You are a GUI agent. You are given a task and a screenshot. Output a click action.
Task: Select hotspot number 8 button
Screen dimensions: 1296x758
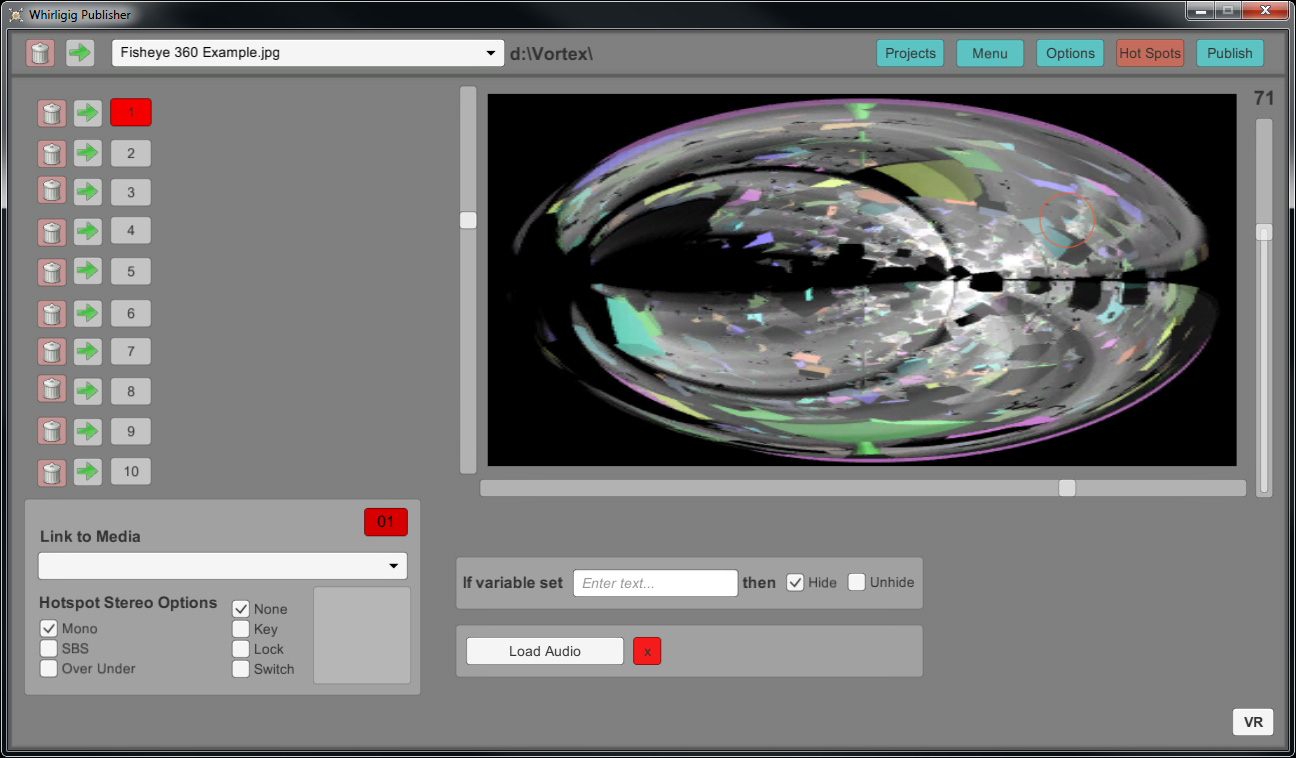(x=131, y=391)
